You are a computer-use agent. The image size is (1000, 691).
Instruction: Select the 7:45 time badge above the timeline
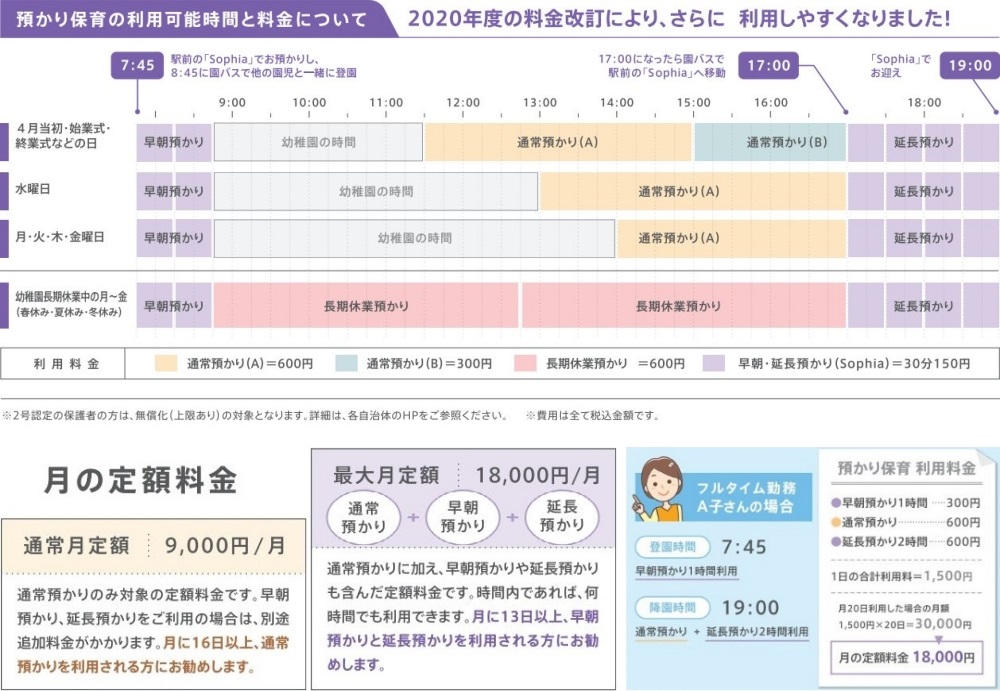coord(137,65)
